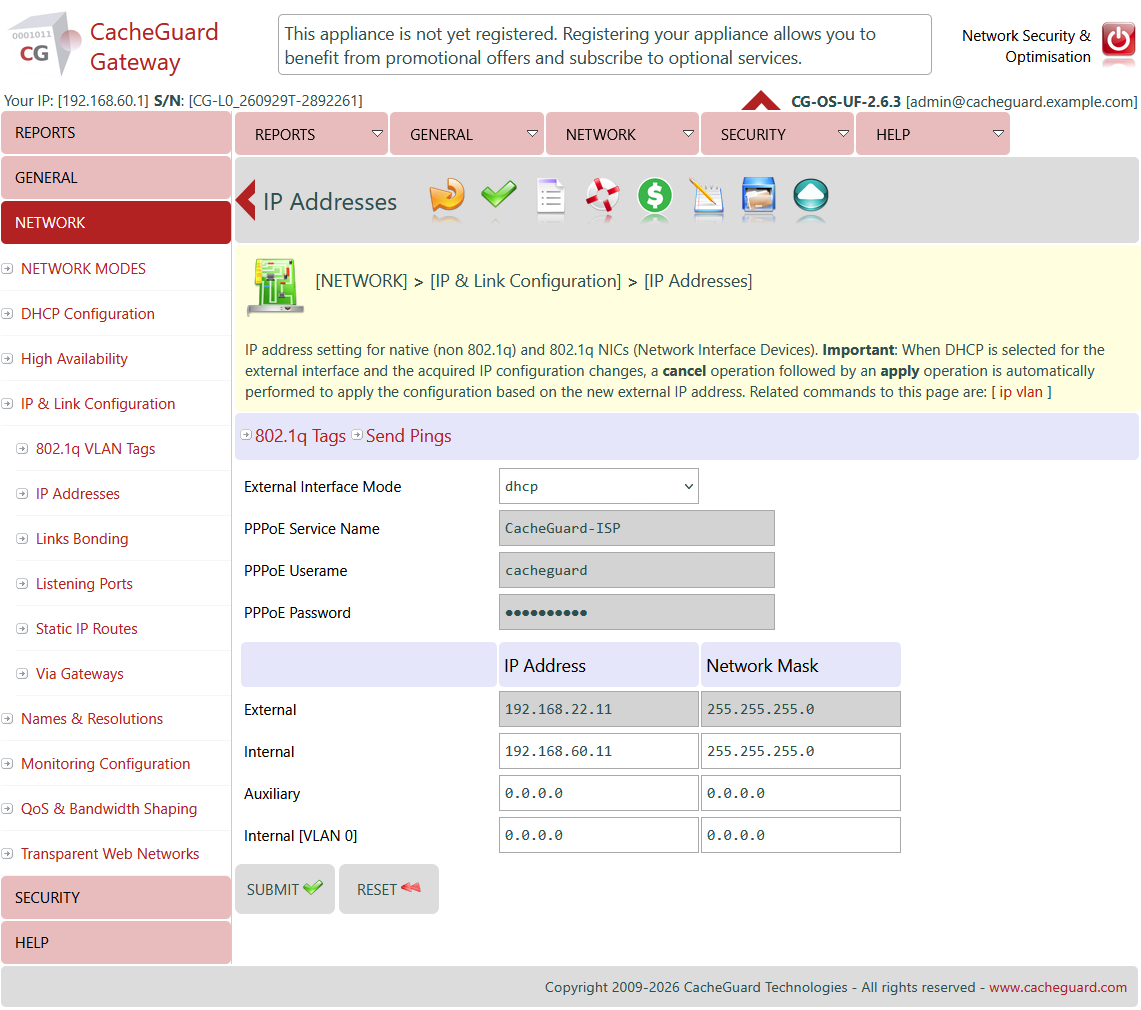Screen dimensions: 1141x1010
Task: Open Via Gateways sidebar link
Action: 79,675
